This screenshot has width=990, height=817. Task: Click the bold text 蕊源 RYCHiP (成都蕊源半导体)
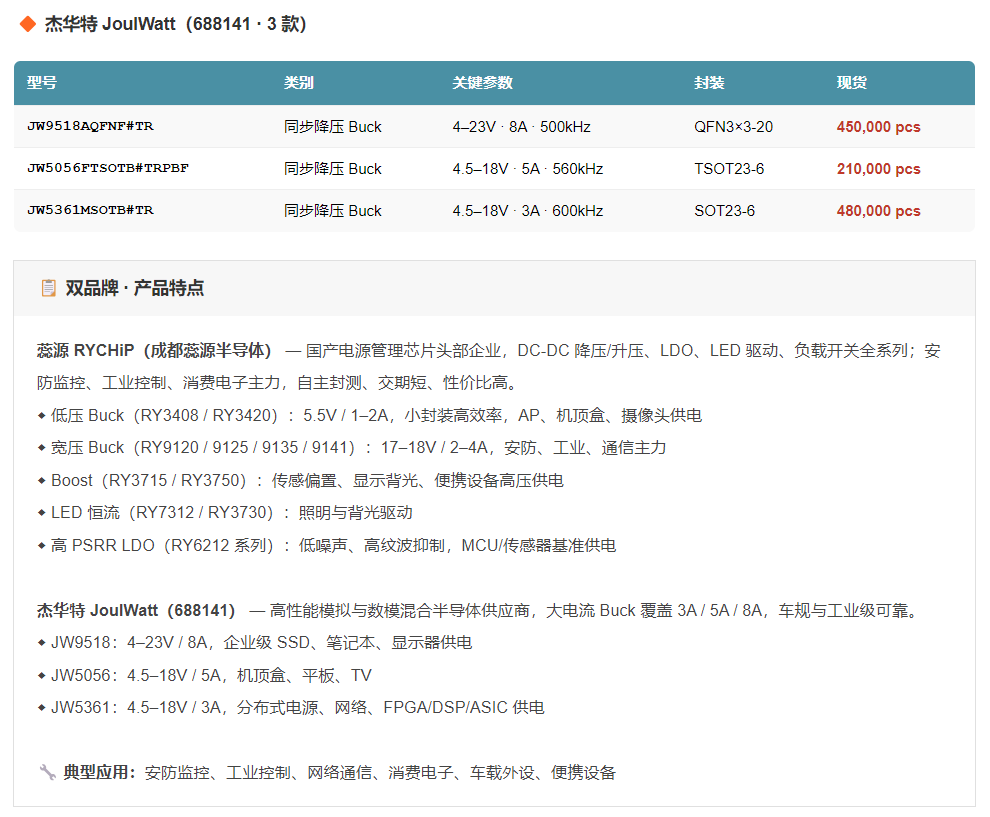(155, 350)
